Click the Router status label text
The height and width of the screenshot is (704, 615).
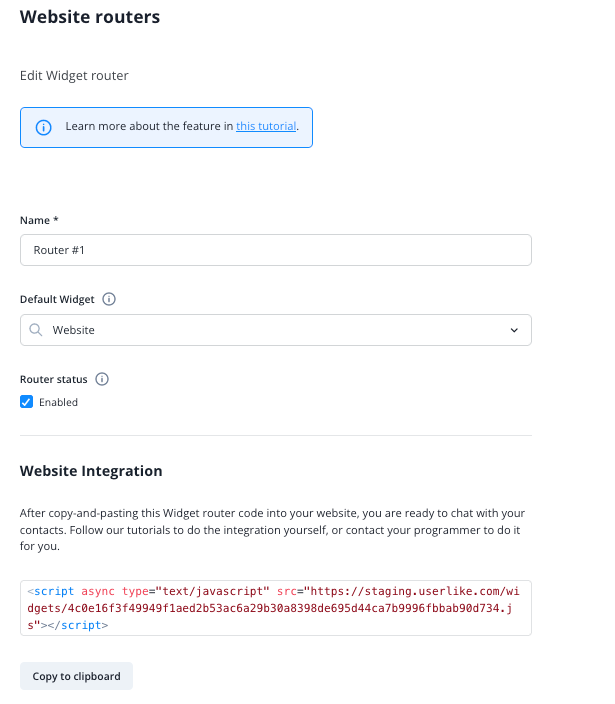(53, 379)
